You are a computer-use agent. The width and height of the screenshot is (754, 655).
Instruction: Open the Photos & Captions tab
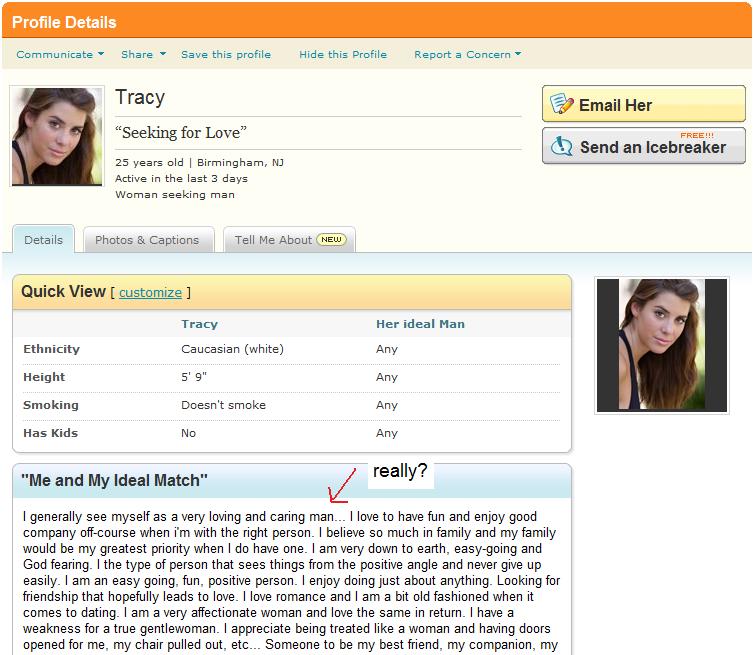click(x=147, y=240)
